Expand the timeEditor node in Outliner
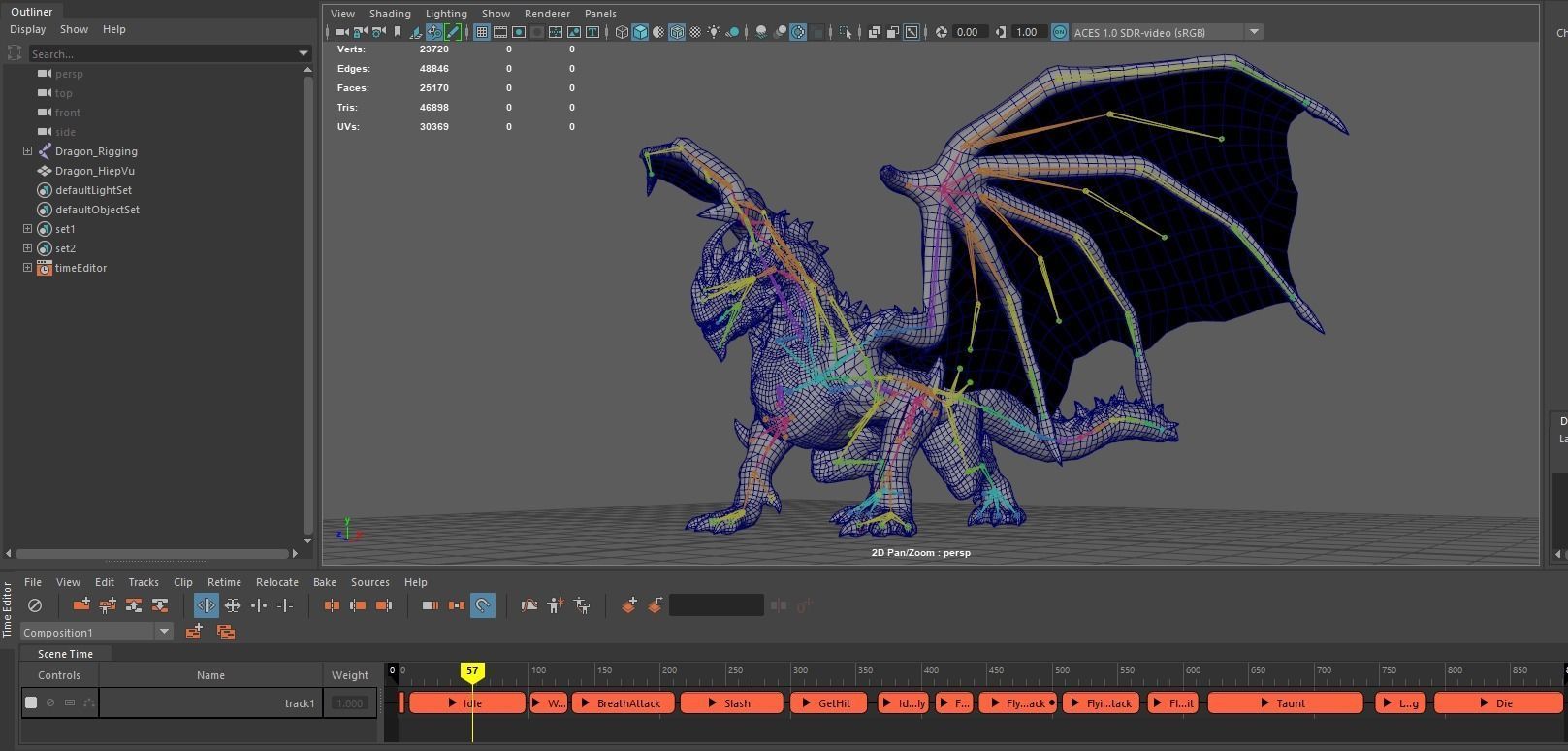 pos(28,268)
